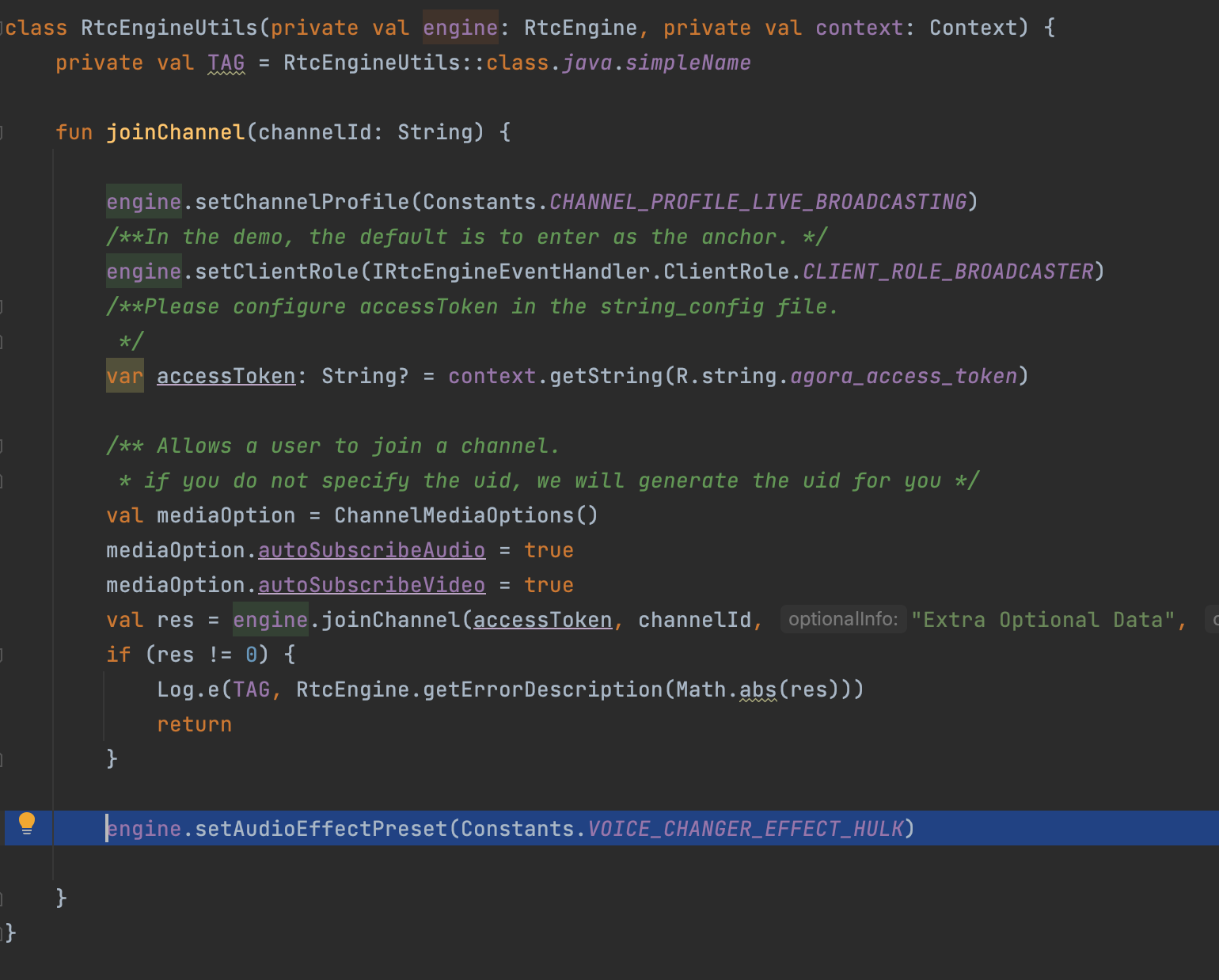
Task: Click the "Extra Optional Data" string literal
Action: (1042, 620)
